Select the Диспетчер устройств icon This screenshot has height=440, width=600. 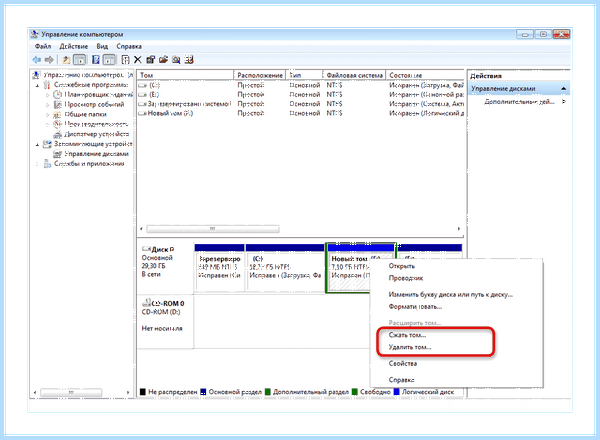tap(57, 134)
